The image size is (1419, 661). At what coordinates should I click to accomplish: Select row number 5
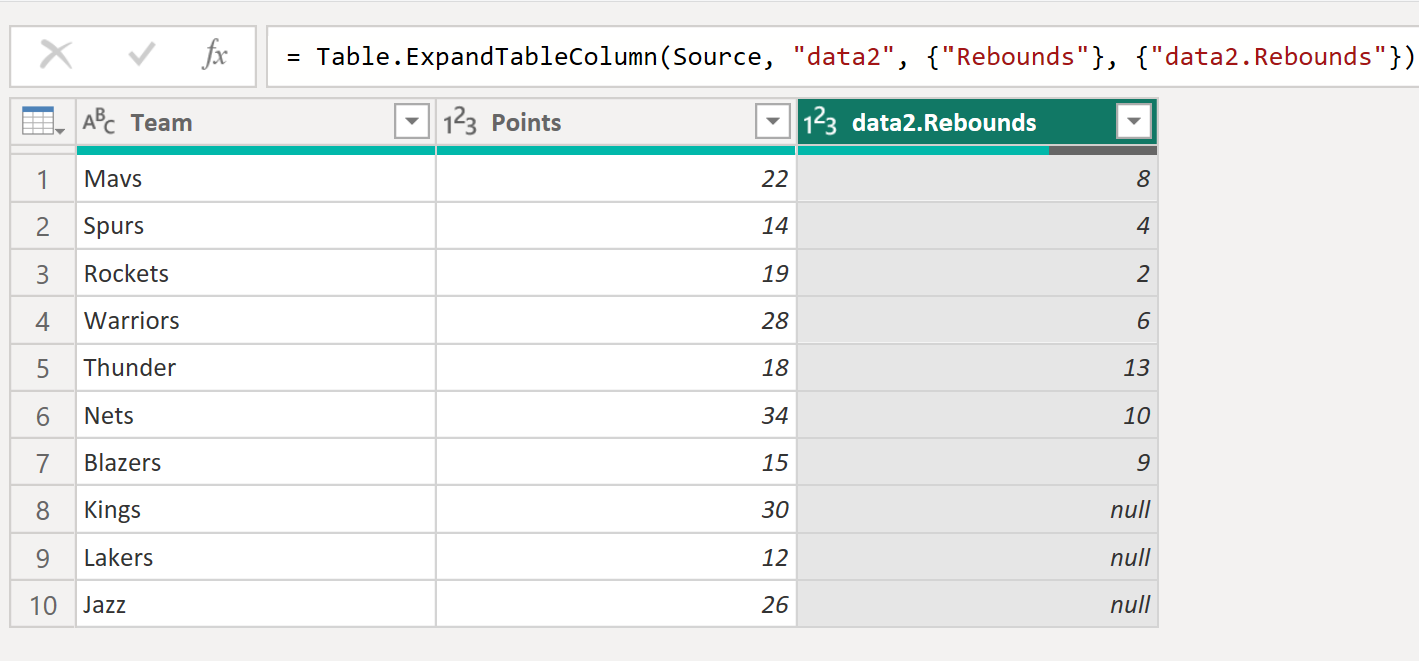(x=43, y=368)
